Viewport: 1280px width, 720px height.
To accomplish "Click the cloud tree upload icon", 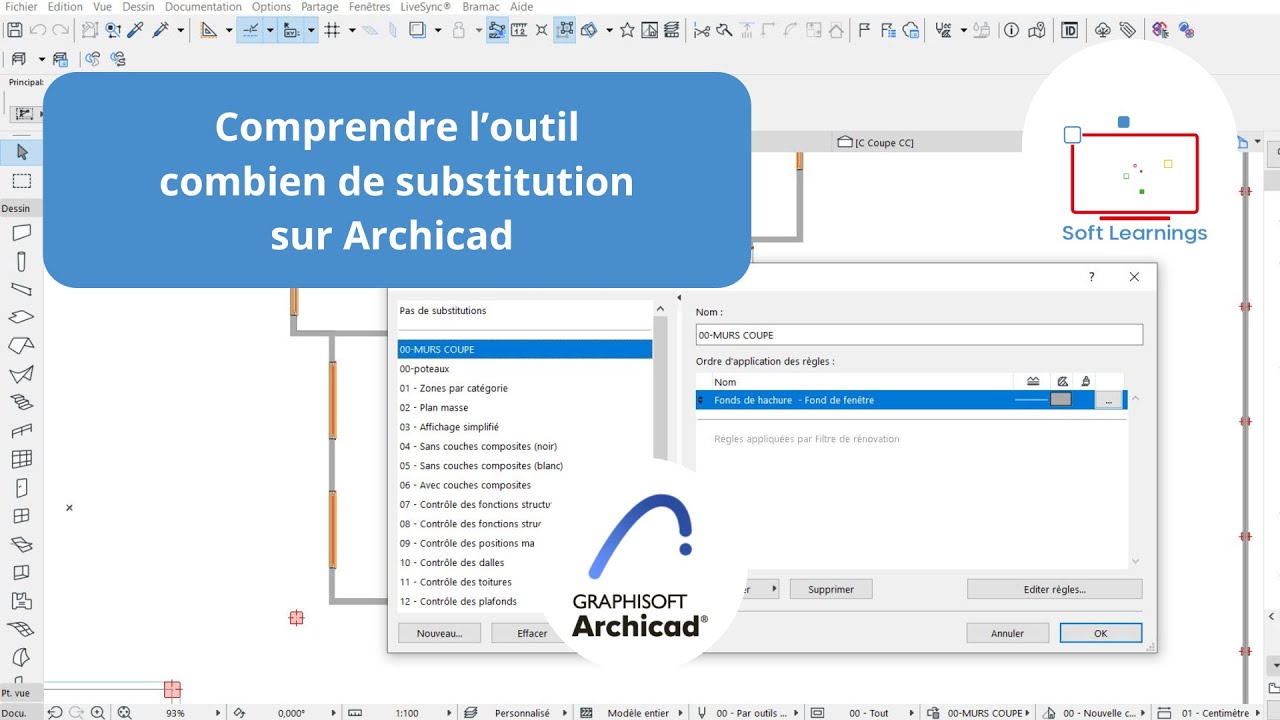I will (x=1103, y=30).
